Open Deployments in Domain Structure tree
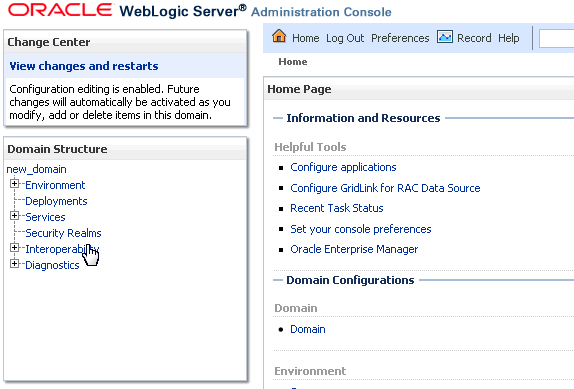574x389 pixels. (x=56, y=201)
